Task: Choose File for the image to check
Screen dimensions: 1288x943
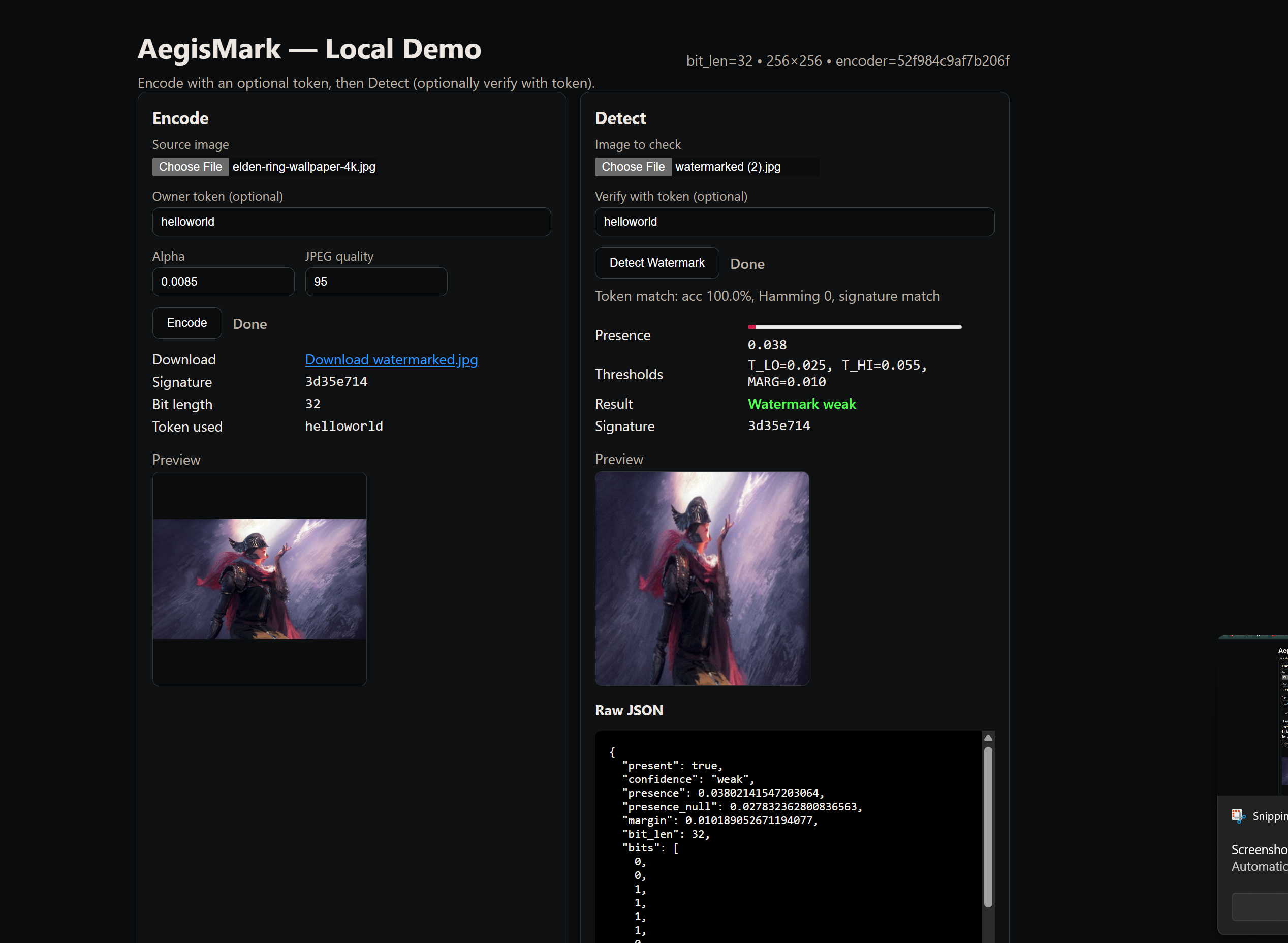Action: coord(633,167)
